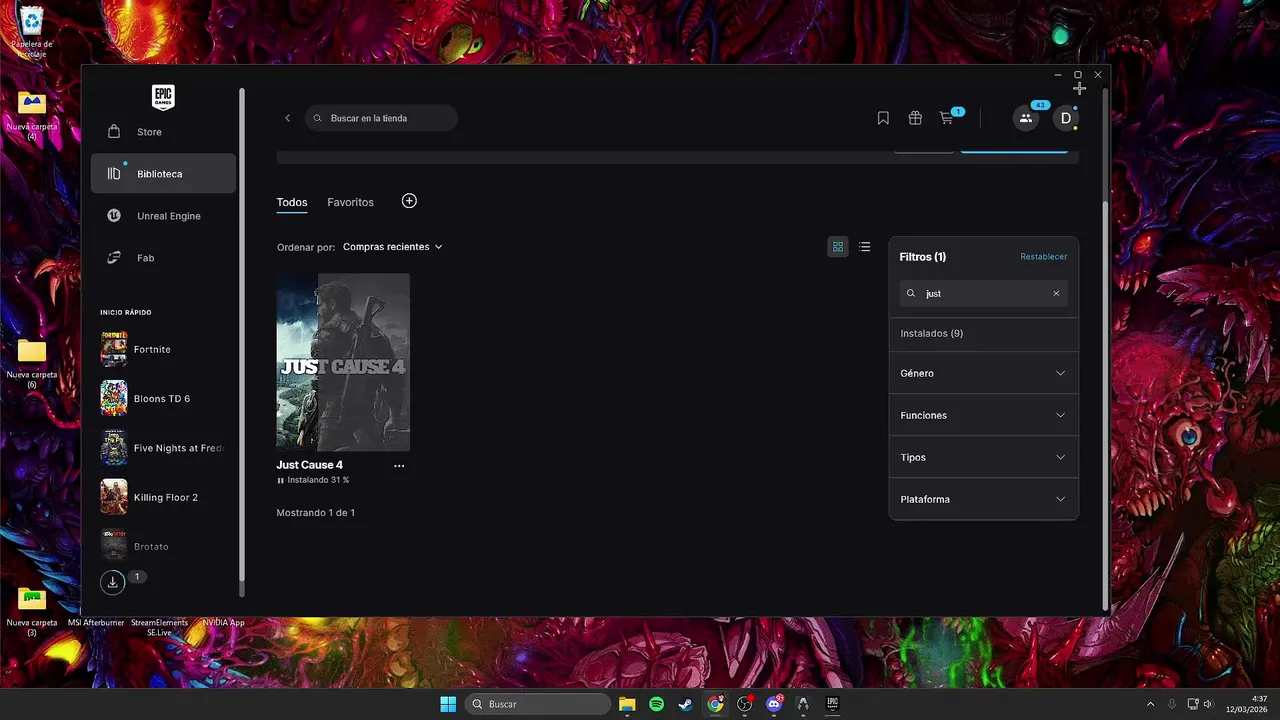This screenshot has height=720, width=1280.
Task: Click the Just Cause 4 cover thumbnail
Action: pos(343,362)
